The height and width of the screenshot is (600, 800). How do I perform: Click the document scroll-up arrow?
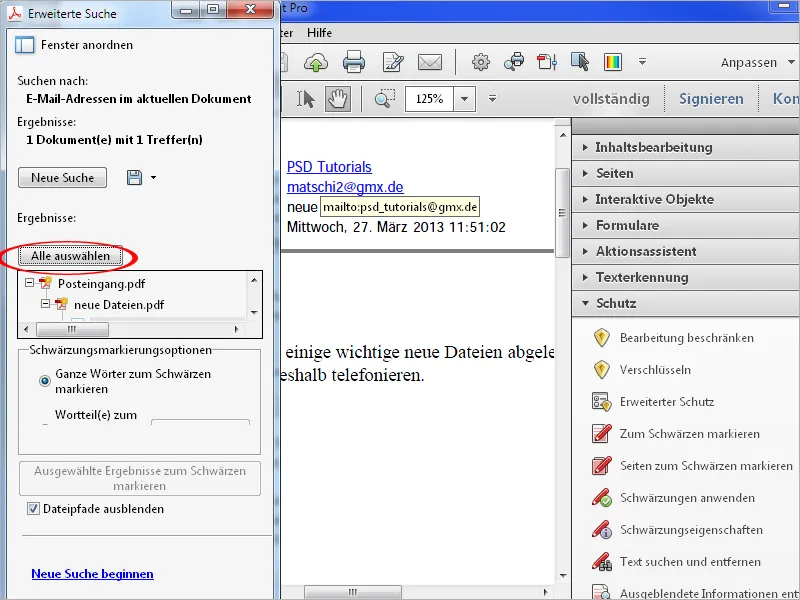tap(563, 135)
